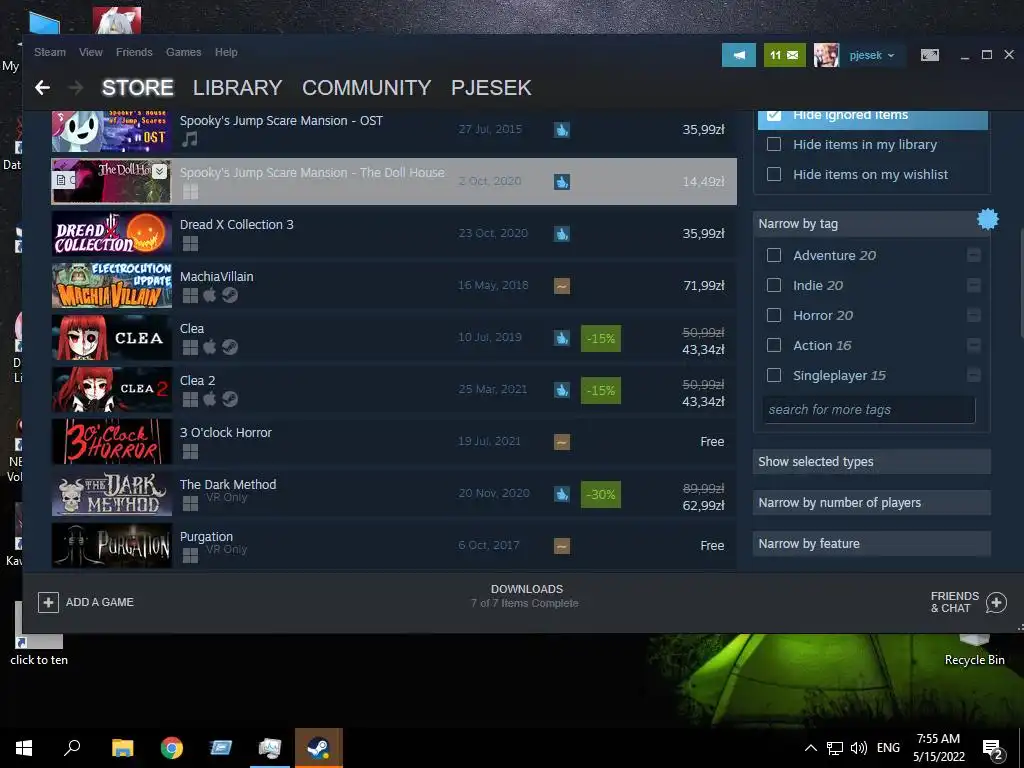Image resolution: width=1024 pixels, height=768 pixels.
Task: Expand Show selected types section
Action: pos(871,462)
